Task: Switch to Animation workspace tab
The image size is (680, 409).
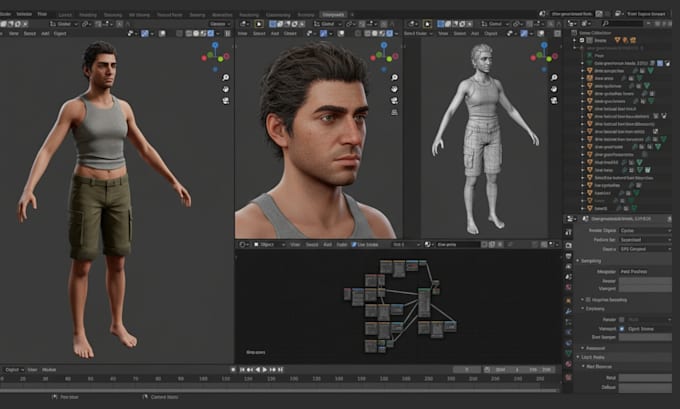Action: coord(222,15)
